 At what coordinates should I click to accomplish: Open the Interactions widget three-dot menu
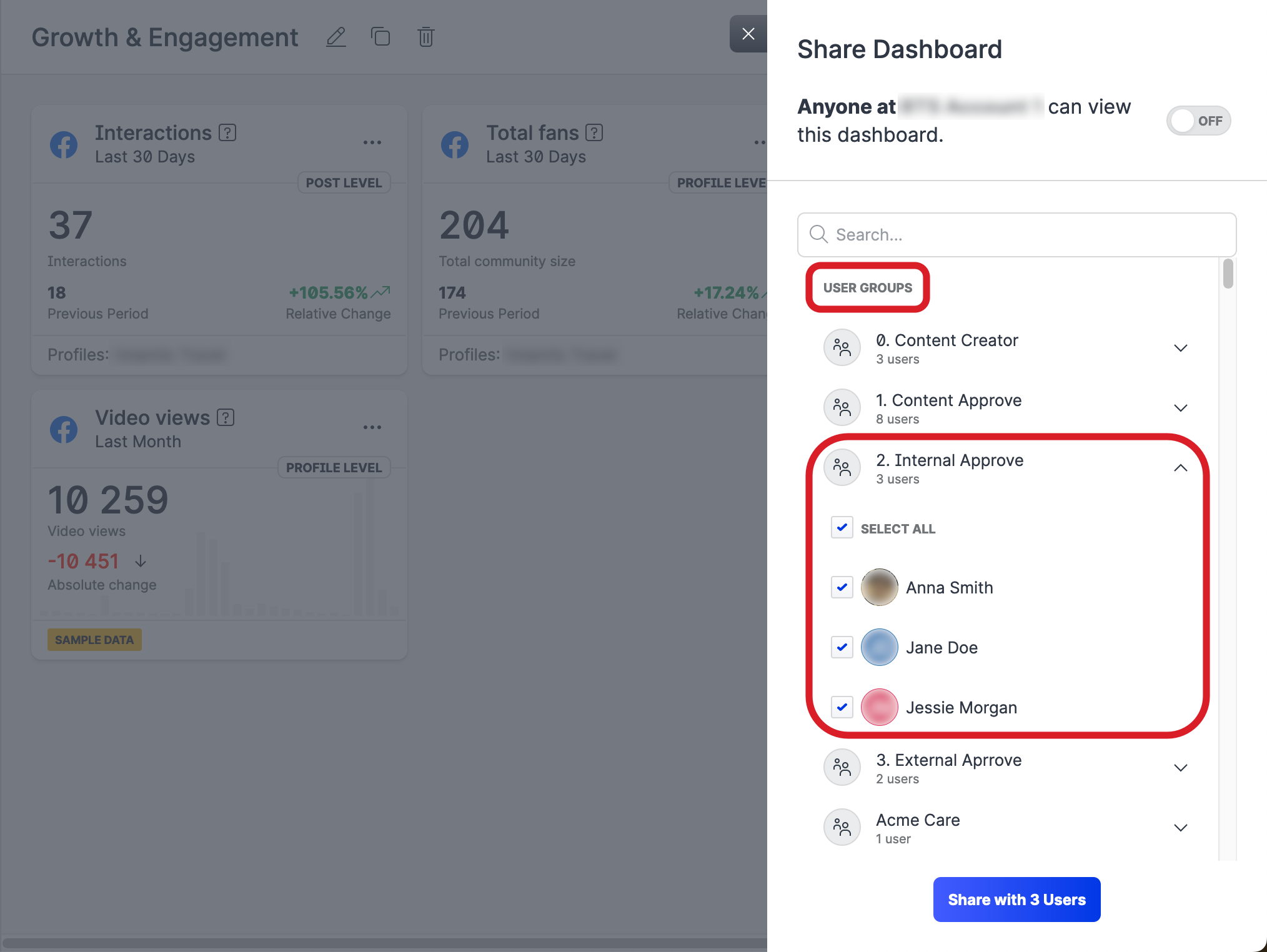click(372, 143)
